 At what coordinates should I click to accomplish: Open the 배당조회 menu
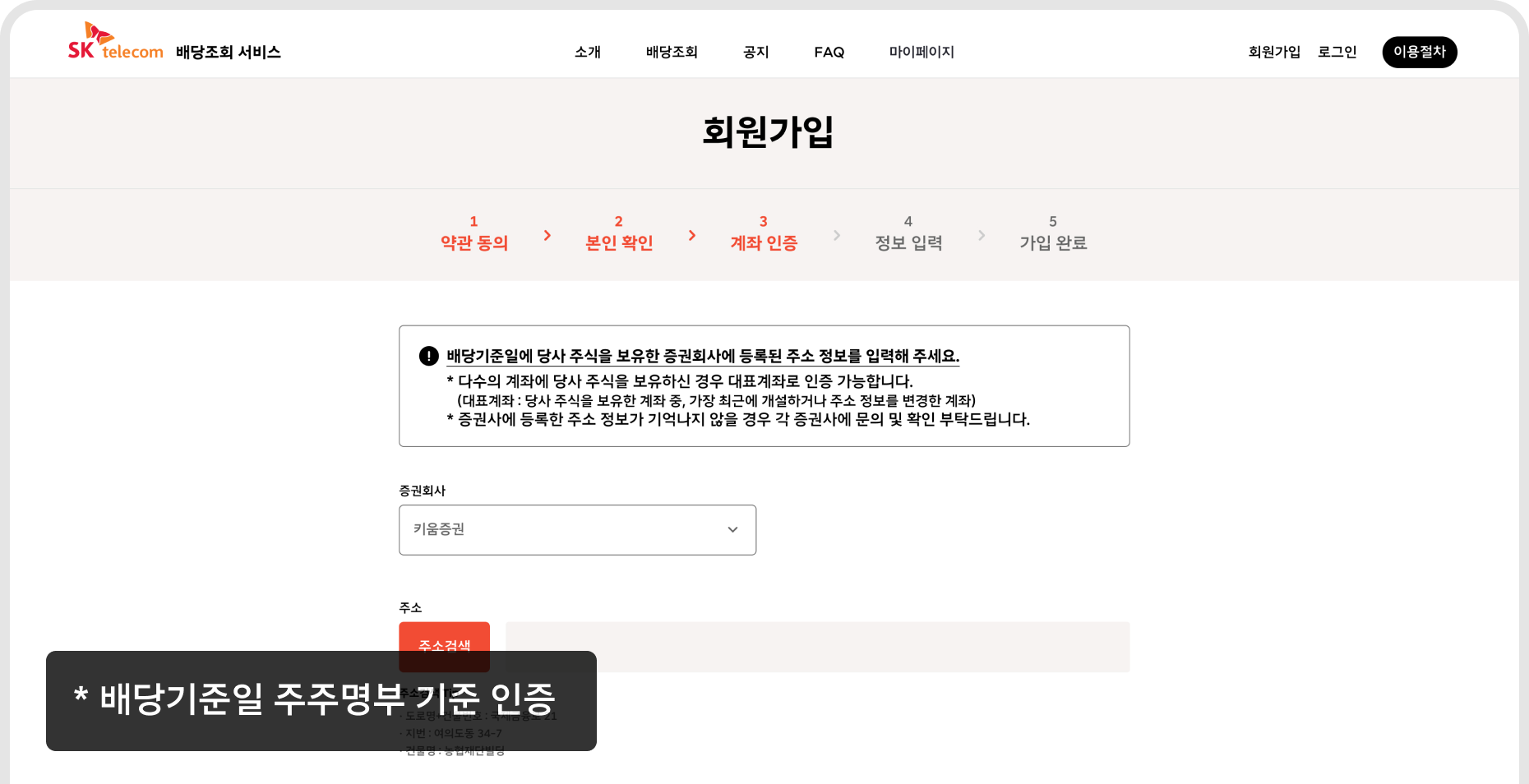point(672,52)
